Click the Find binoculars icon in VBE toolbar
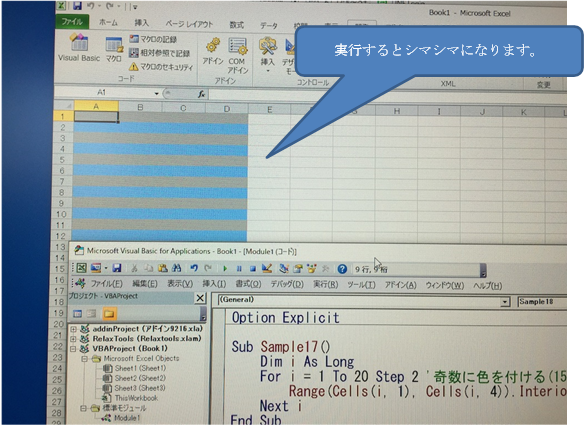Image resolution: width=584 pixels, height=425 pixels. [x=177, y=268]
